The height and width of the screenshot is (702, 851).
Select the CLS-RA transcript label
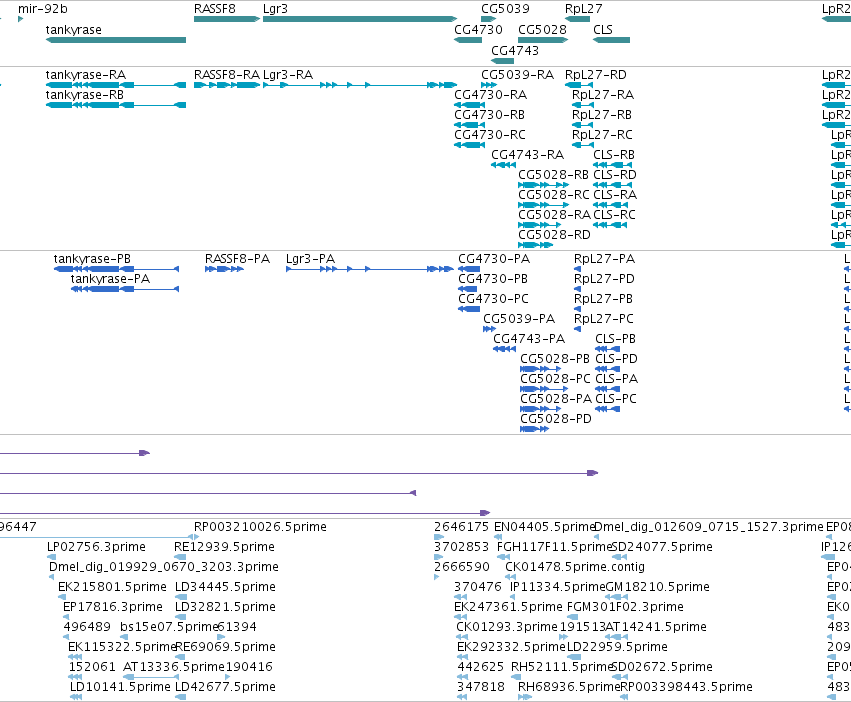click(x=615, y=194)
